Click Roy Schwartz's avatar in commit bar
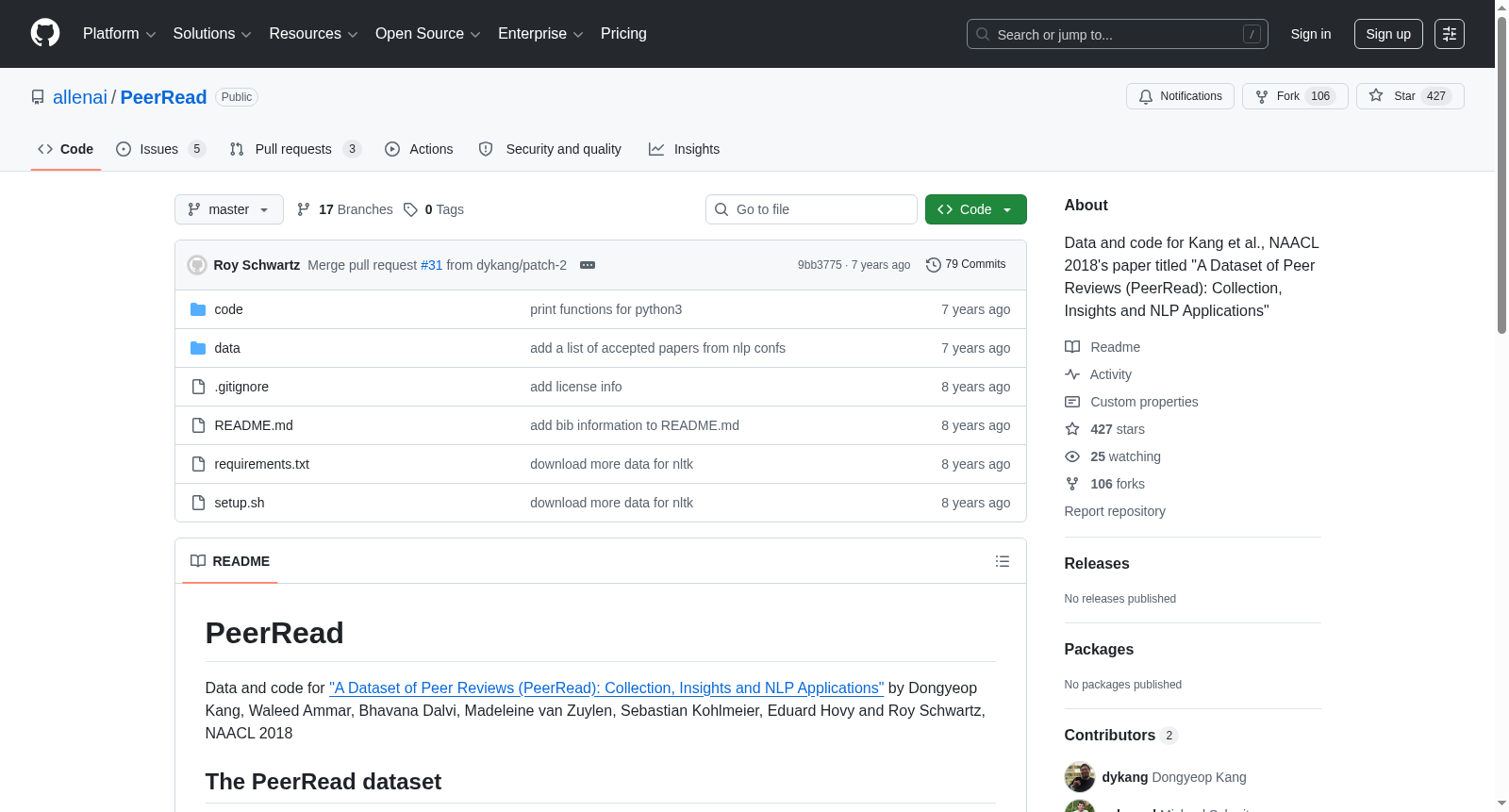Viewport: 1509px width, 812px height. click(x=197, y=265)
